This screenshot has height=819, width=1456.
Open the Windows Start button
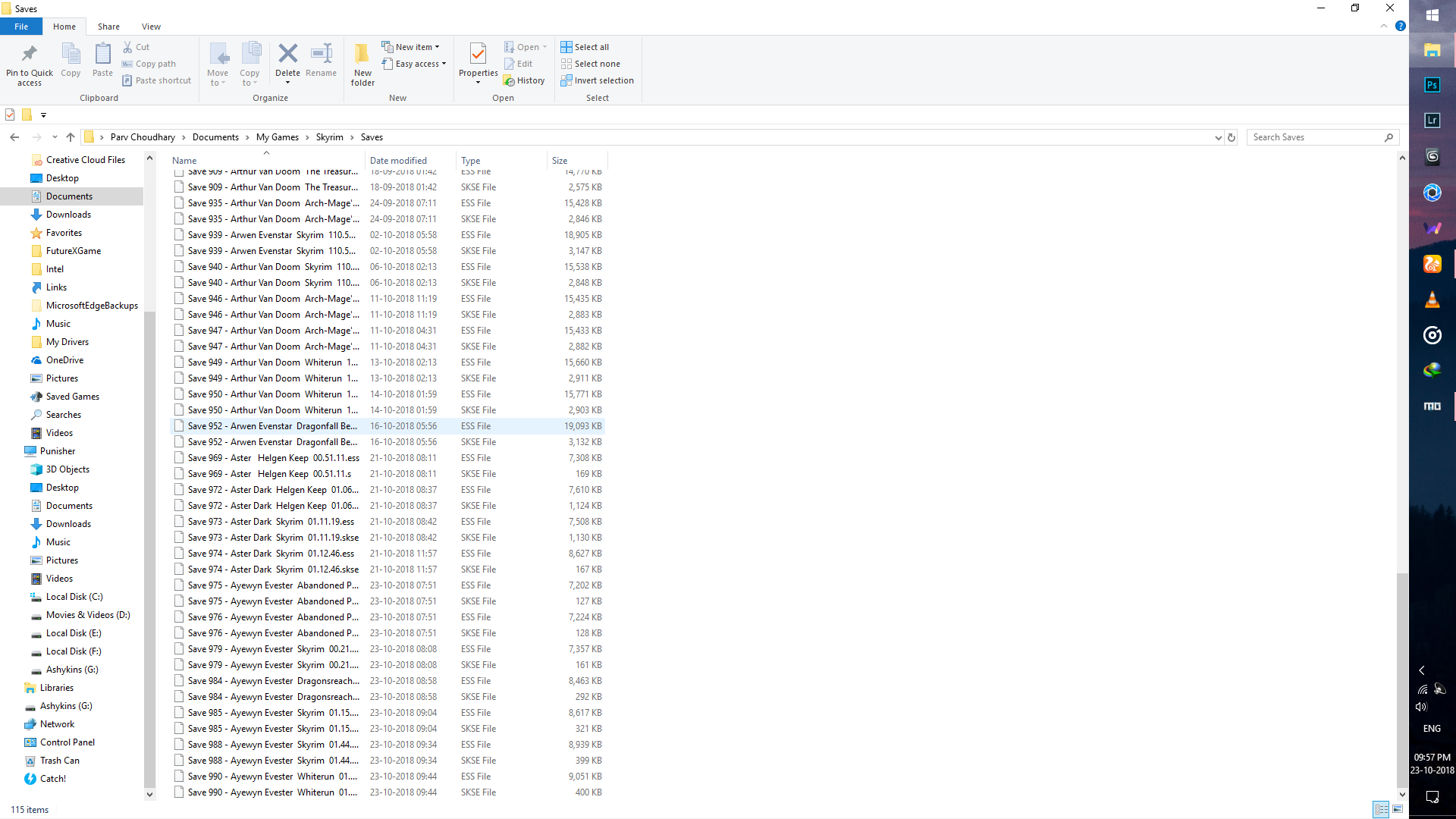pos(1432,14)
